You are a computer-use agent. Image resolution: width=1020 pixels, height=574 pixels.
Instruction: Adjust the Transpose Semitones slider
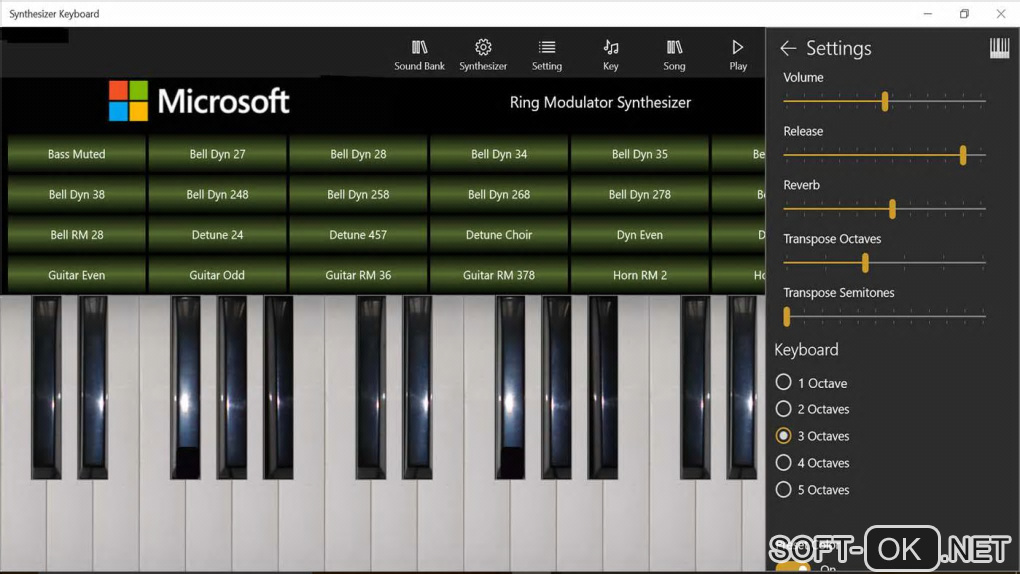(x=885, y=317)
